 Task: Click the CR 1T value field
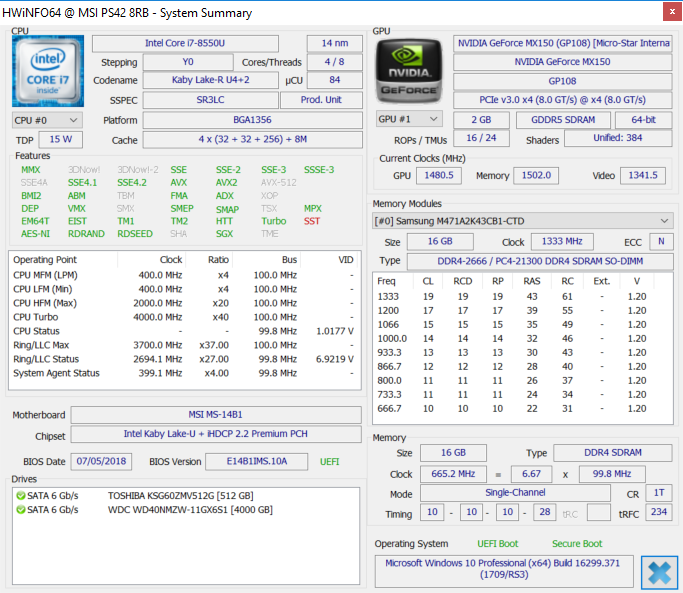pos(659,492)
